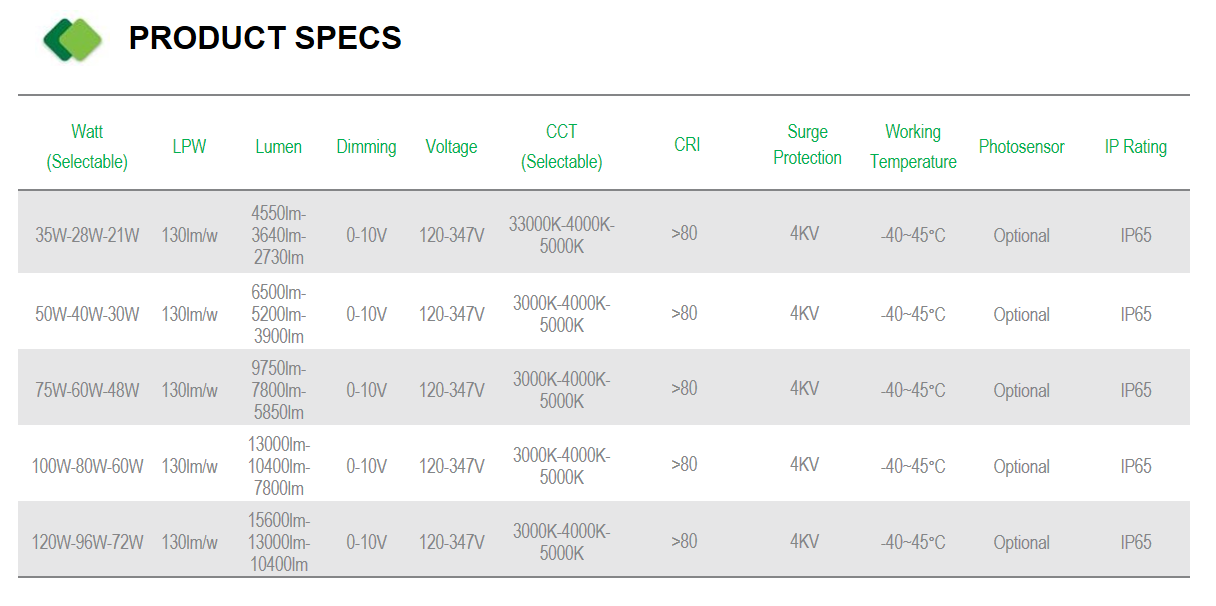
Task: Select the Lumen column header
Action: pos(278,147)
